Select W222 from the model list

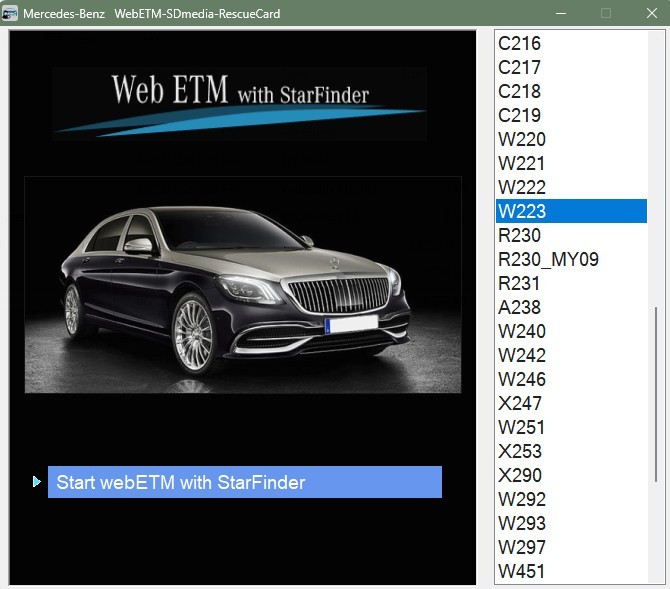pyautogui.click(x=522, y=187)
